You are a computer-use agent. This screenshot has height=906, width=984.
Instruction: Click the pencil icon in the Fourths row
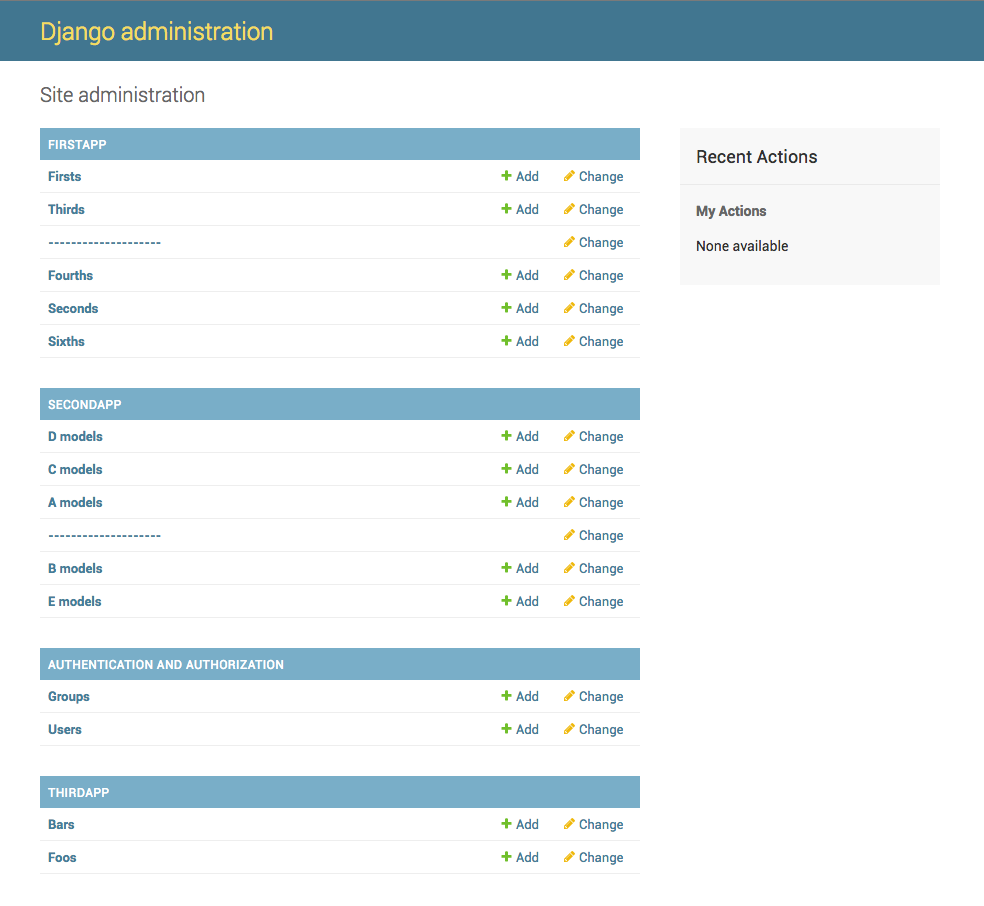click(569, 274)
